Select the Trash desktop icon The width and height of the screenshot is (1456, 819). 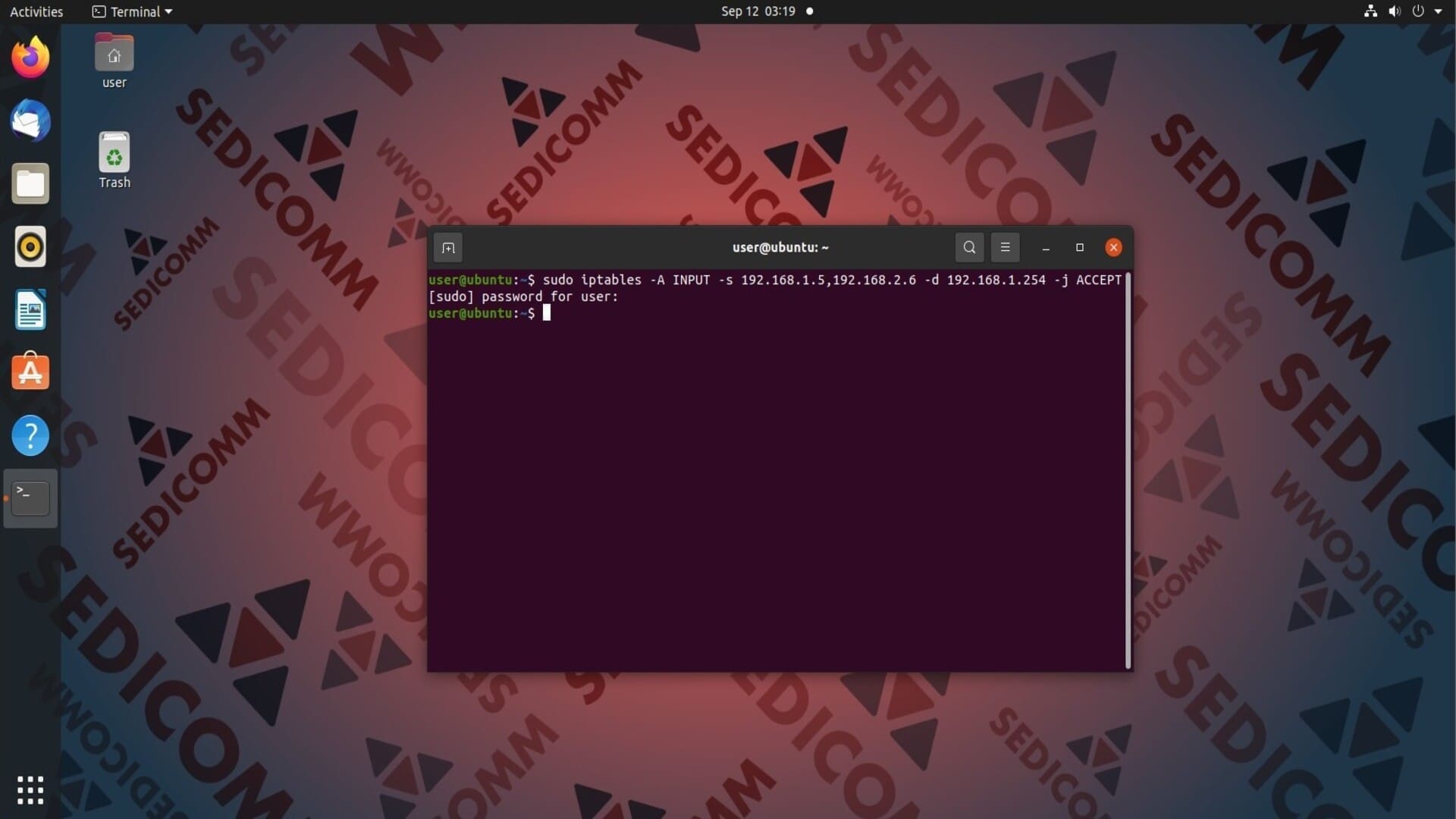114,160
